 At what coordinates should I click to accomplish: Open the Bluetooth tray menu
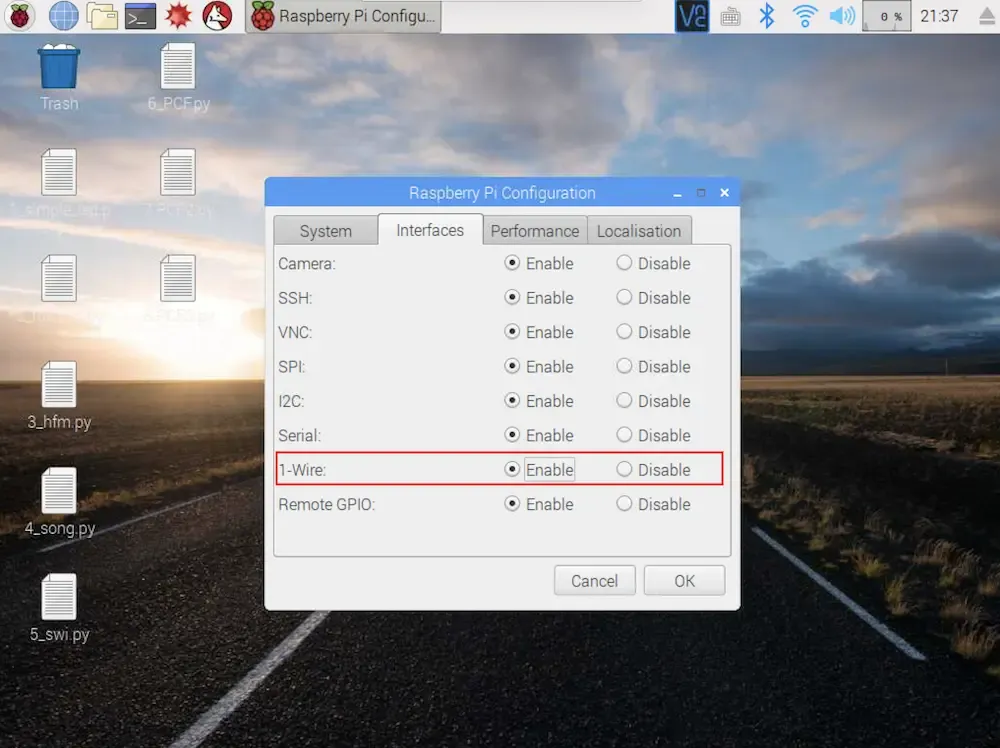(767, 16)
